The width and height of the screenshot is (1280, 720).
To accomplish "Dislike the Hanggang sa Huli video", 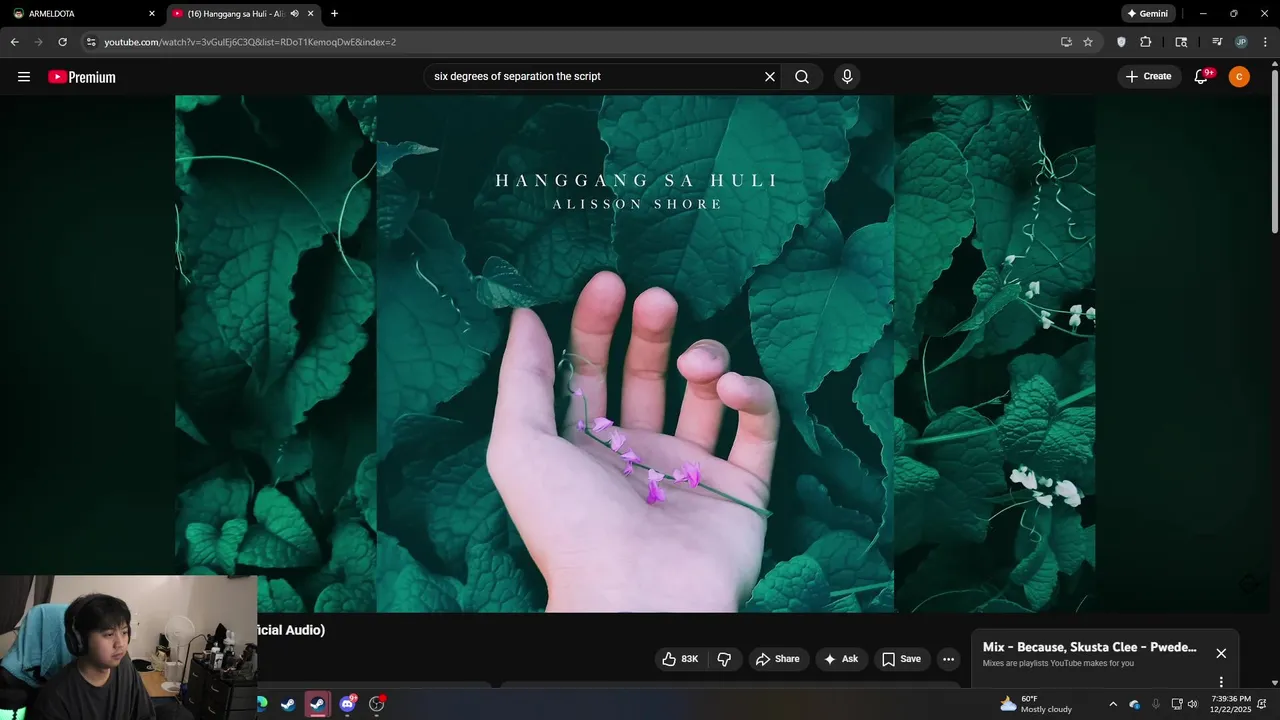I will click(x=724, y=659).
